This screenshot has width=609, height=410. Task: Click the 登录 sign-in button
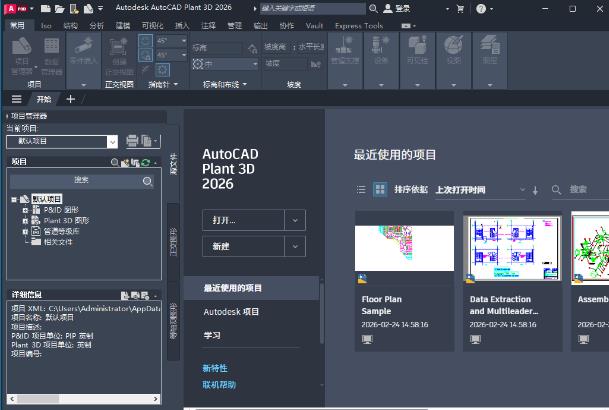click(397, 8)
